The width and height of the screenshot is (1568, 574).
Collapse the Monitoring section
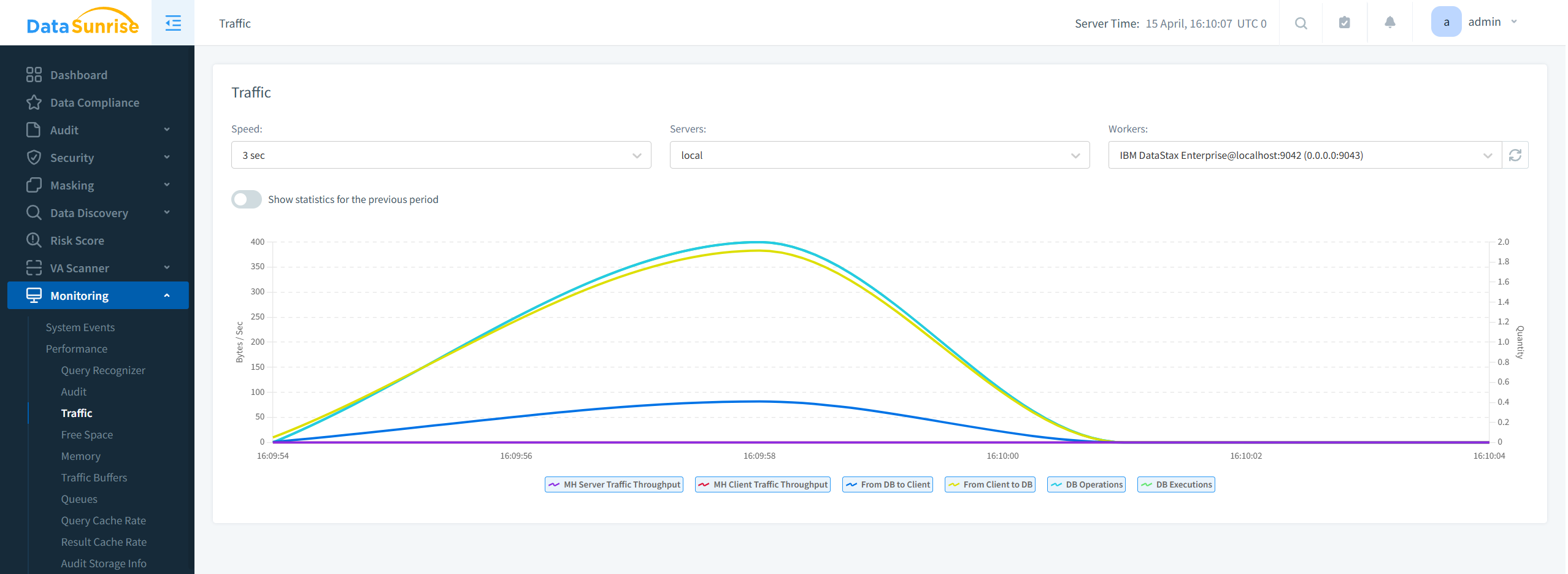(x=167, y=295)
